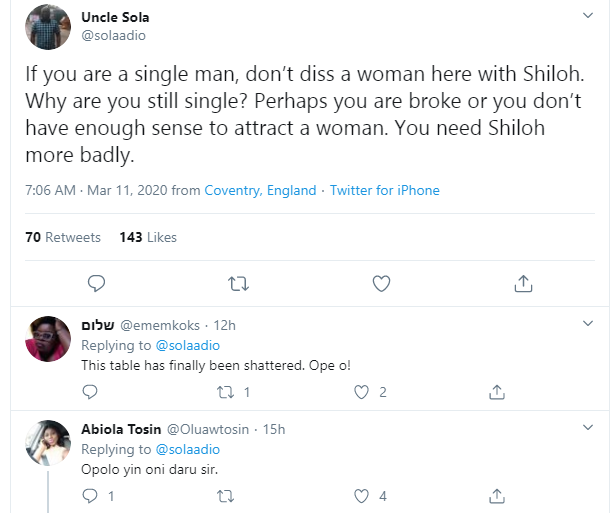Retweet the main Shiloh tweet
613x513 pixels.
[x=239, y=284]
